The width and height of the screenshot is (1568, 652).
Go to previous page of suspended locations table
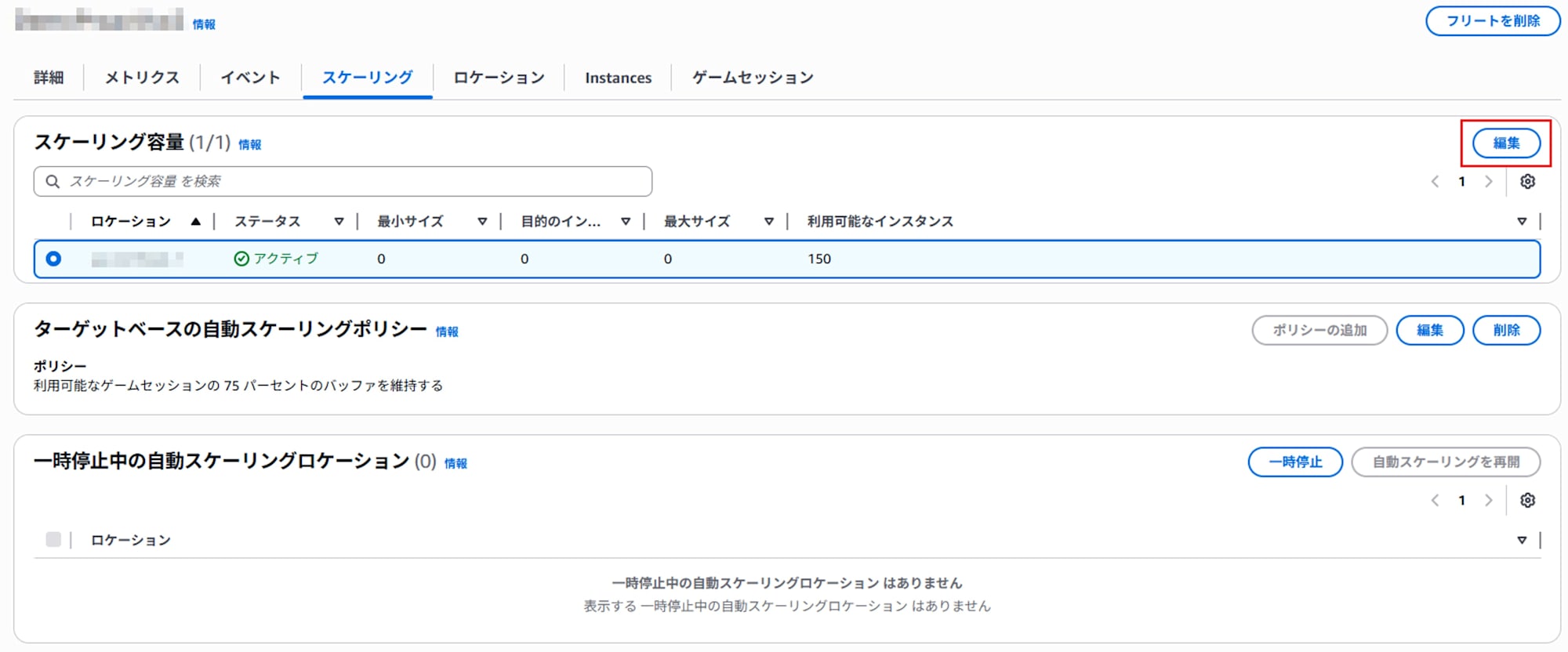coord(1435,501)
